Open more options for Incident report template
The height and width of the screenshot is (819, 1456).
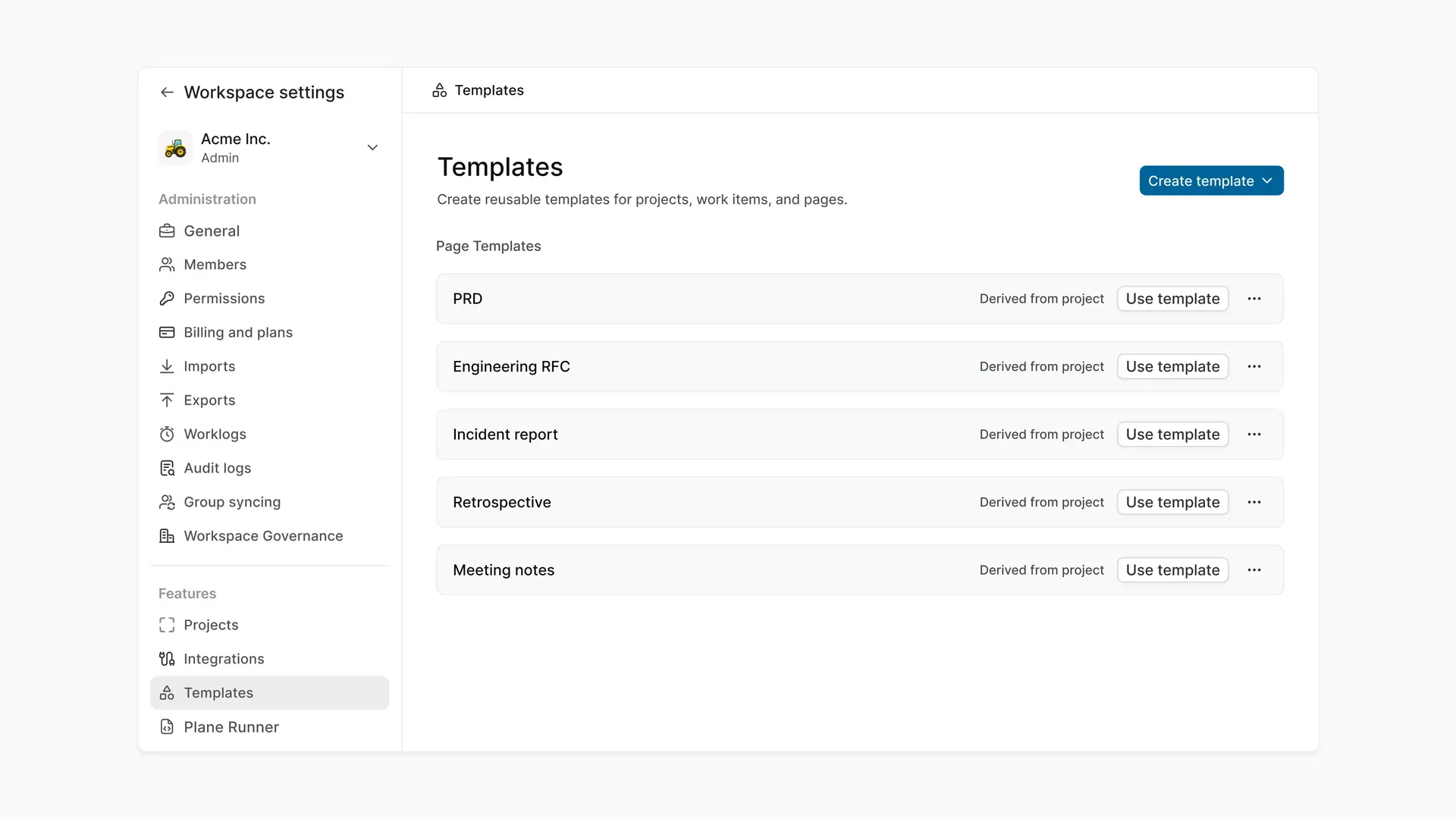tap(1254, 435)
